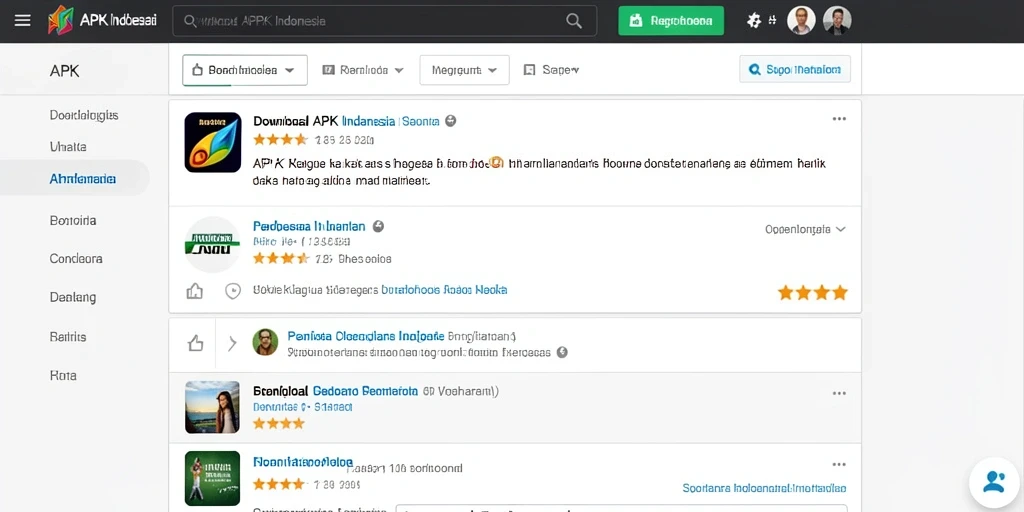Open more options for Download APK card
Screen dimensions: 1024x512
(839, 119)
